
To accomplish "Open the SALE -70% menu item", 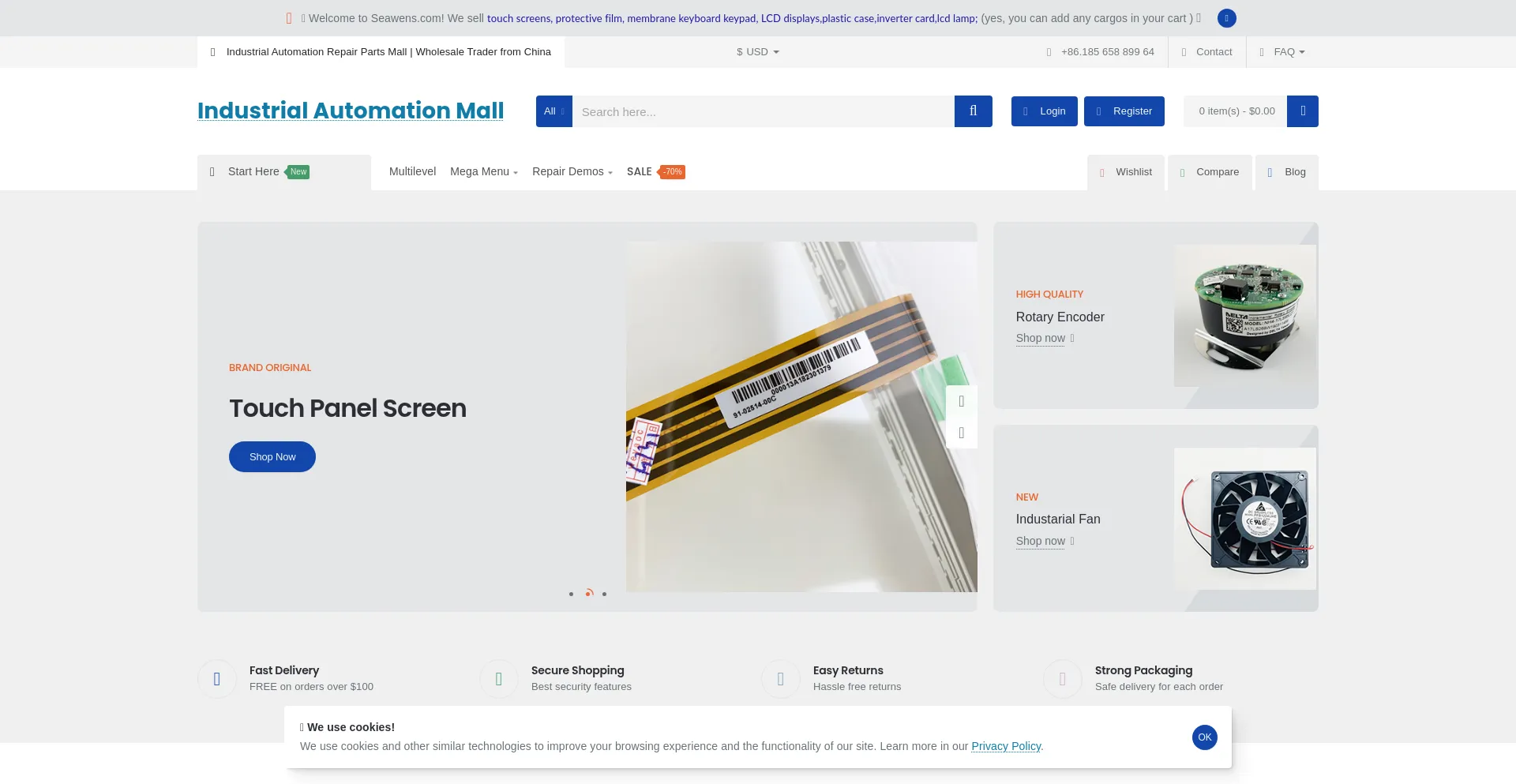I will [655, 172].
